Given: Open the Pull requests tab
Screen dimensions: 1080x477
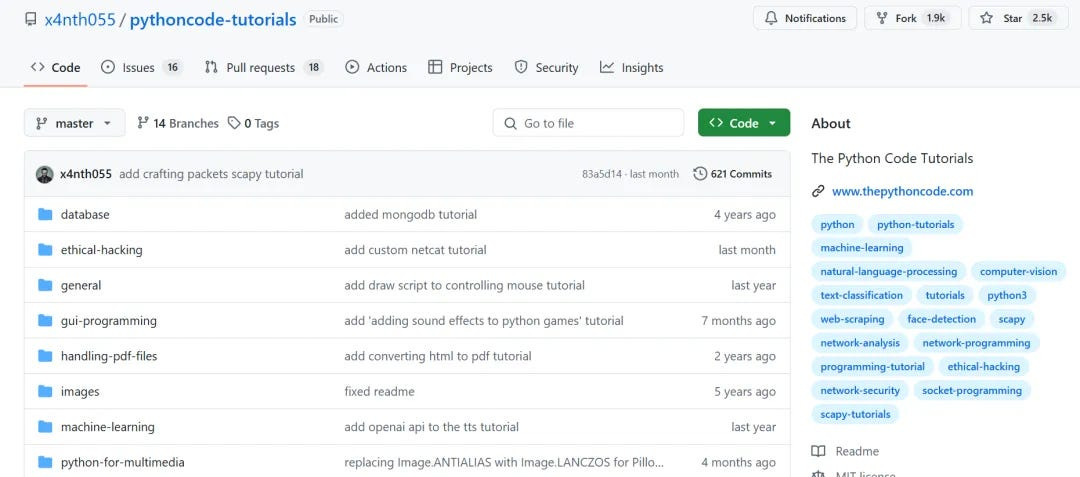Looking at the screenshot, I should click(264, 67).
